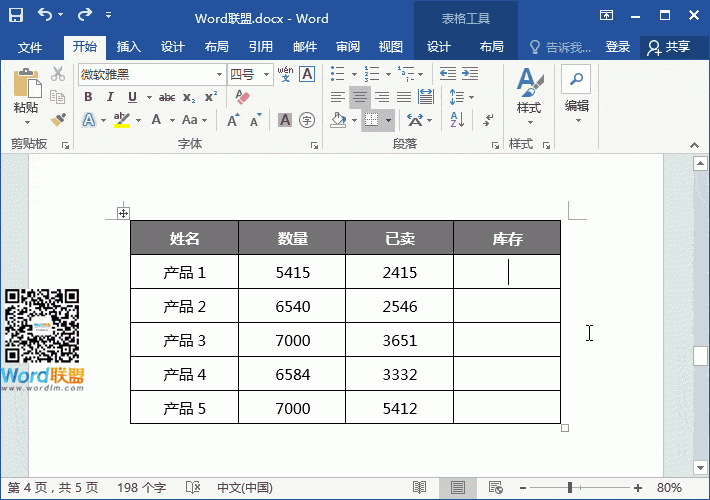
Task: Click the show paragraph marks icon
Action: (x=488, y=120)
